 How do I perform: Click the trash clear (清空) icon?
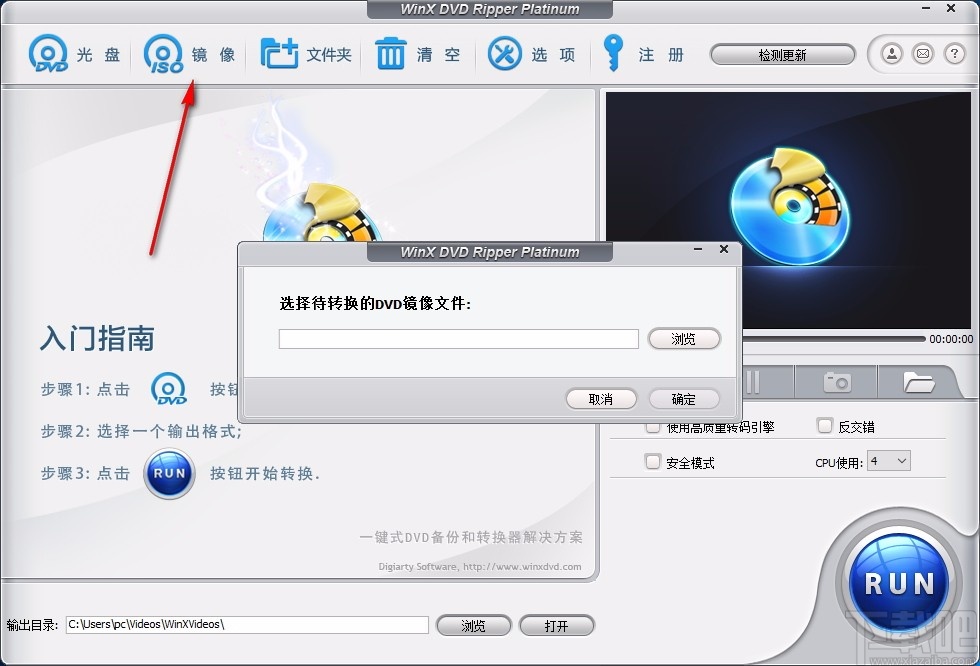click(390, 52)
